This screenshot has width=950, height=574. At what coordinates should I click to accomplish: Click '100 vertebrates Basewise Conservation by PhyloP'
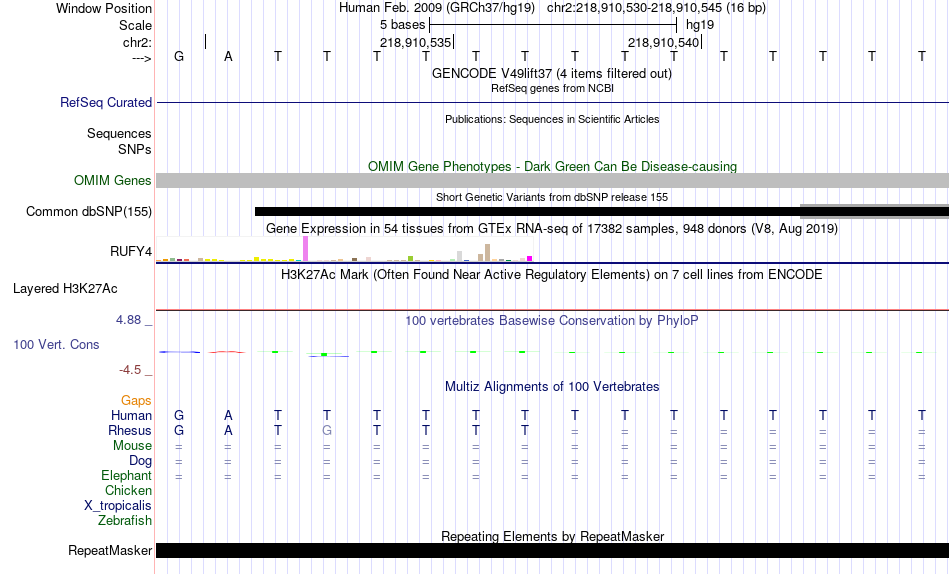[552, 321]
